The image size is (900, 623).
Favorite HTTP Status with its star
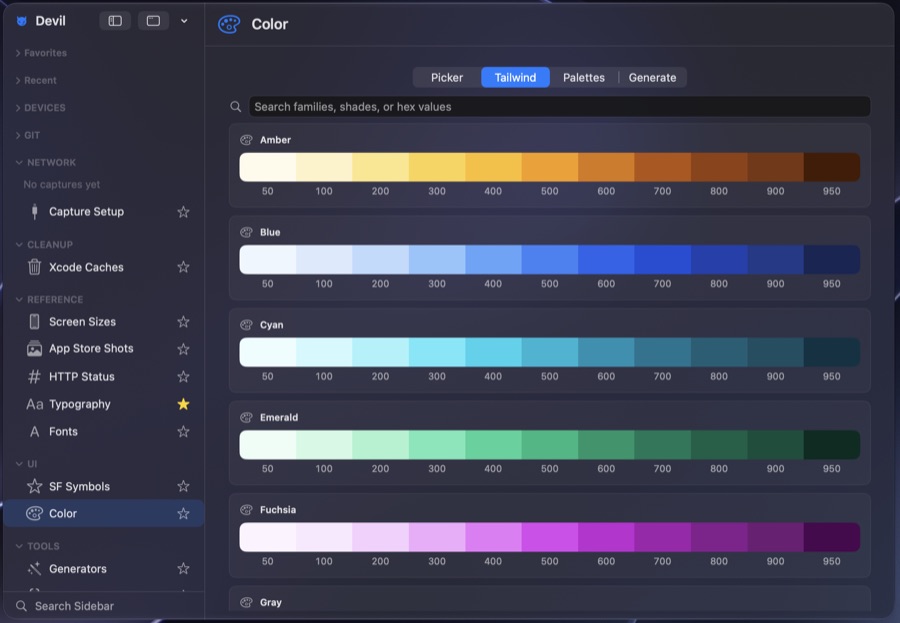pos(183,377)
